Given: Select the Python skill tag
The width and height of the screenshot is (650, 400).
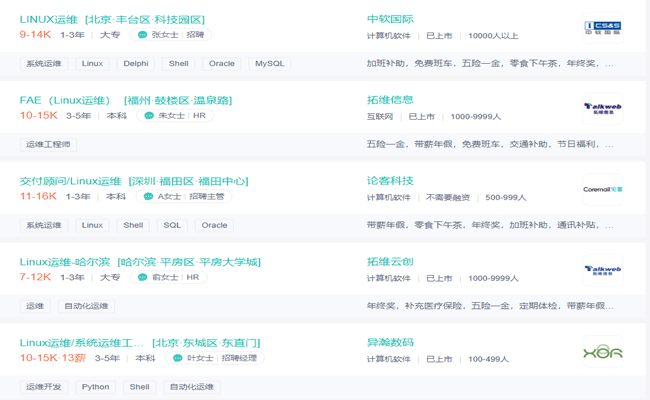Looking at the screenshot, I should pos(95,387).
